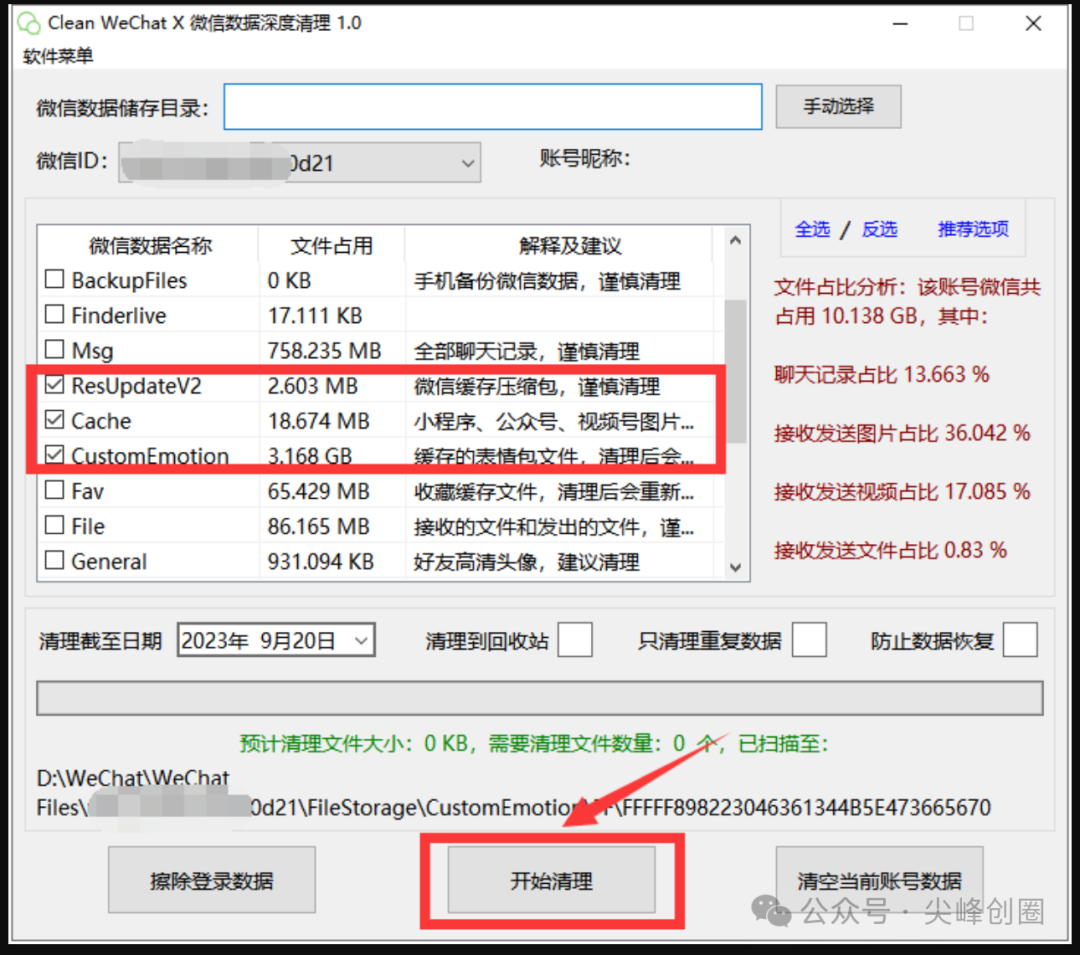Click the list scroll-up arrow
This screenshot has height=955, width=1080.
pos(736,240)
